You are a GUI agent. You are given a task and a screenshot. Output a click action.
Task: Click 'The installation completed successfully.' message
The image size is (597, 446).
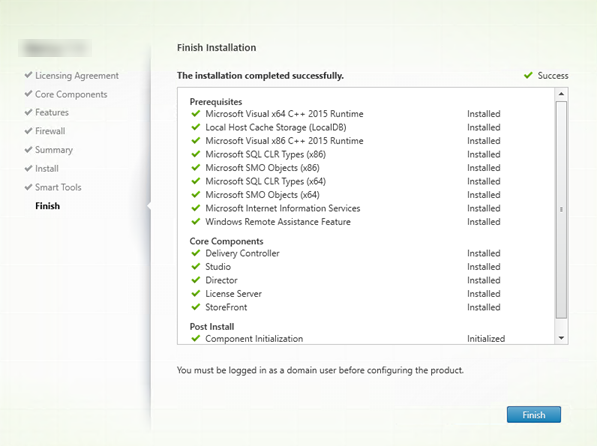[x=260, y=75]
